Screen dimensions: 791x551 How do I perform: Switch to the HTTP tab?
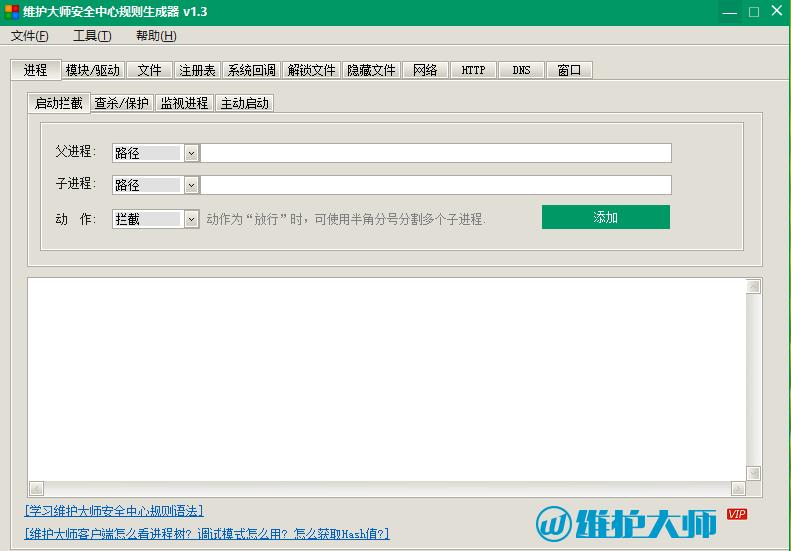click(x=473, y=70)
